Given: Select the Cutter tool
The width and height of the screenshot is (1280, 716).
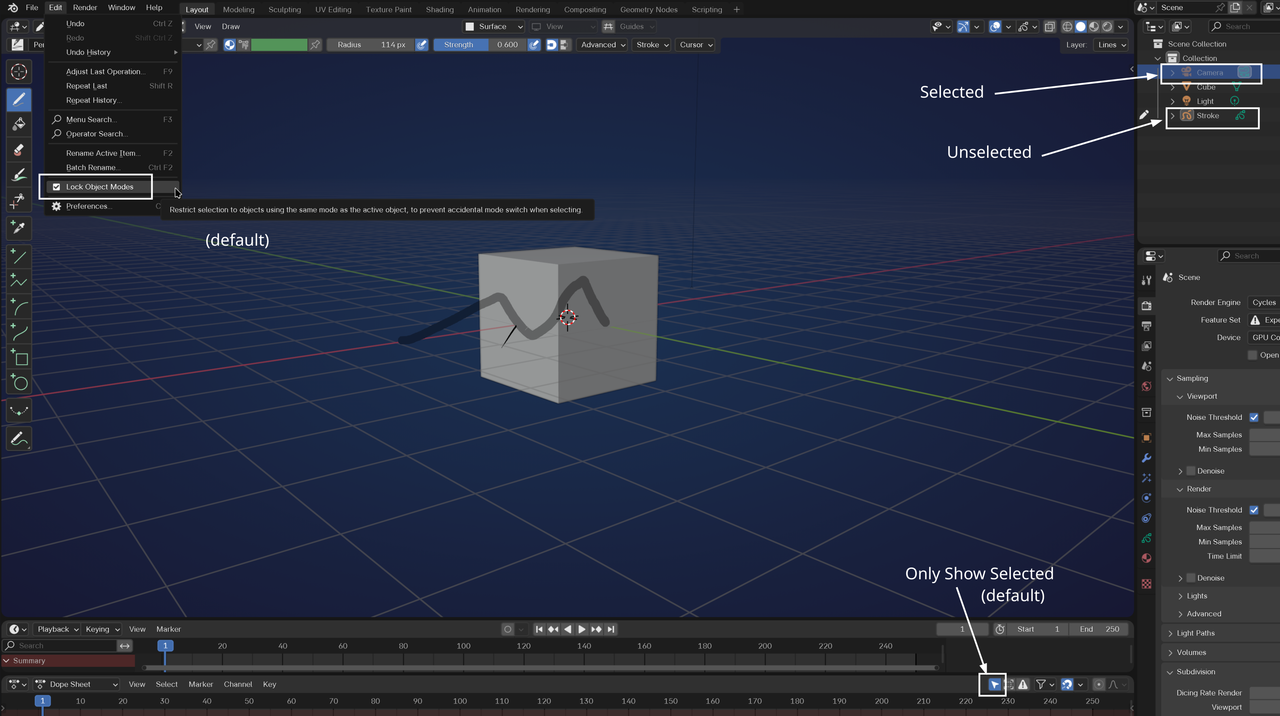Looking at the screenshot, I should 18,201.
